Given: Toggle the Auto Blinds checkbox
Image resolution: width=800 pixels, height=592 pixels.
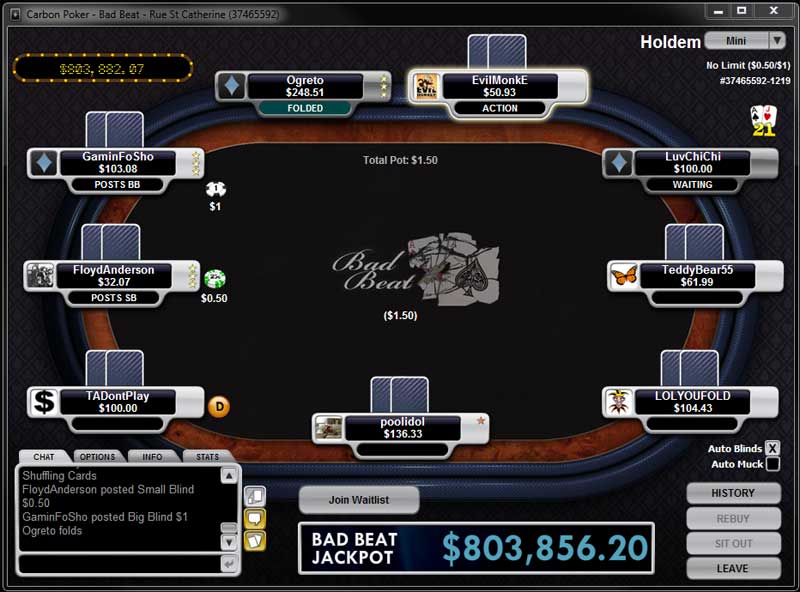Looking at the screenshot, I should 772,448.
